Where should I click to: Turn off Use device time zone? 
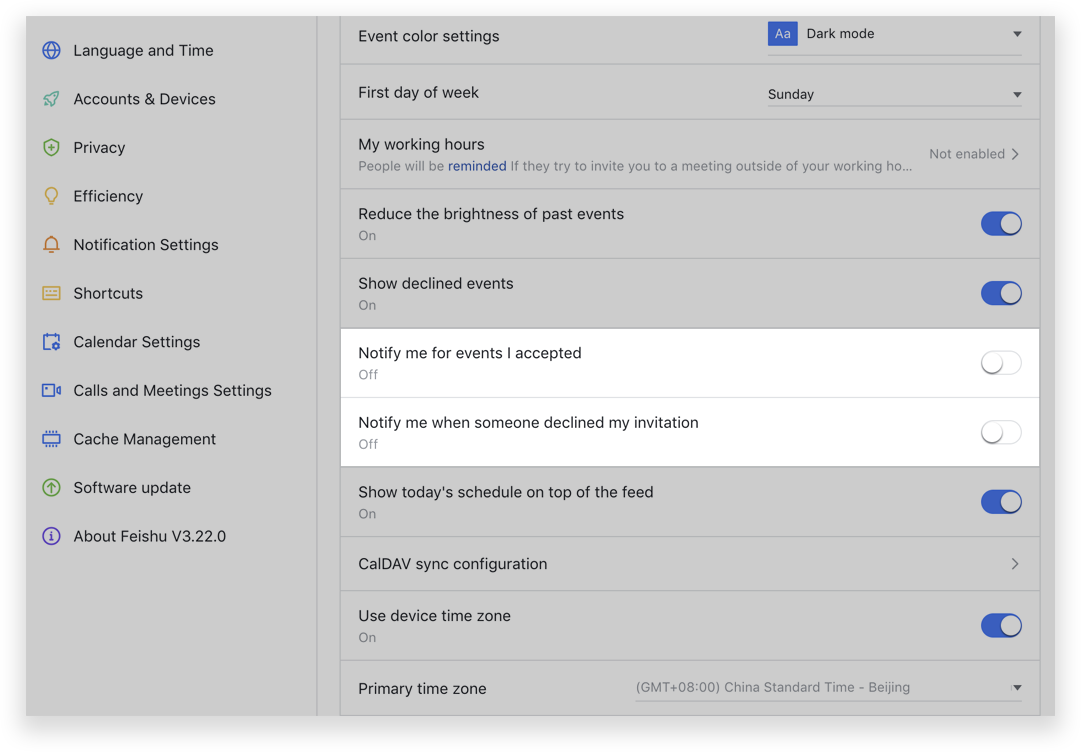(1001, 626)
